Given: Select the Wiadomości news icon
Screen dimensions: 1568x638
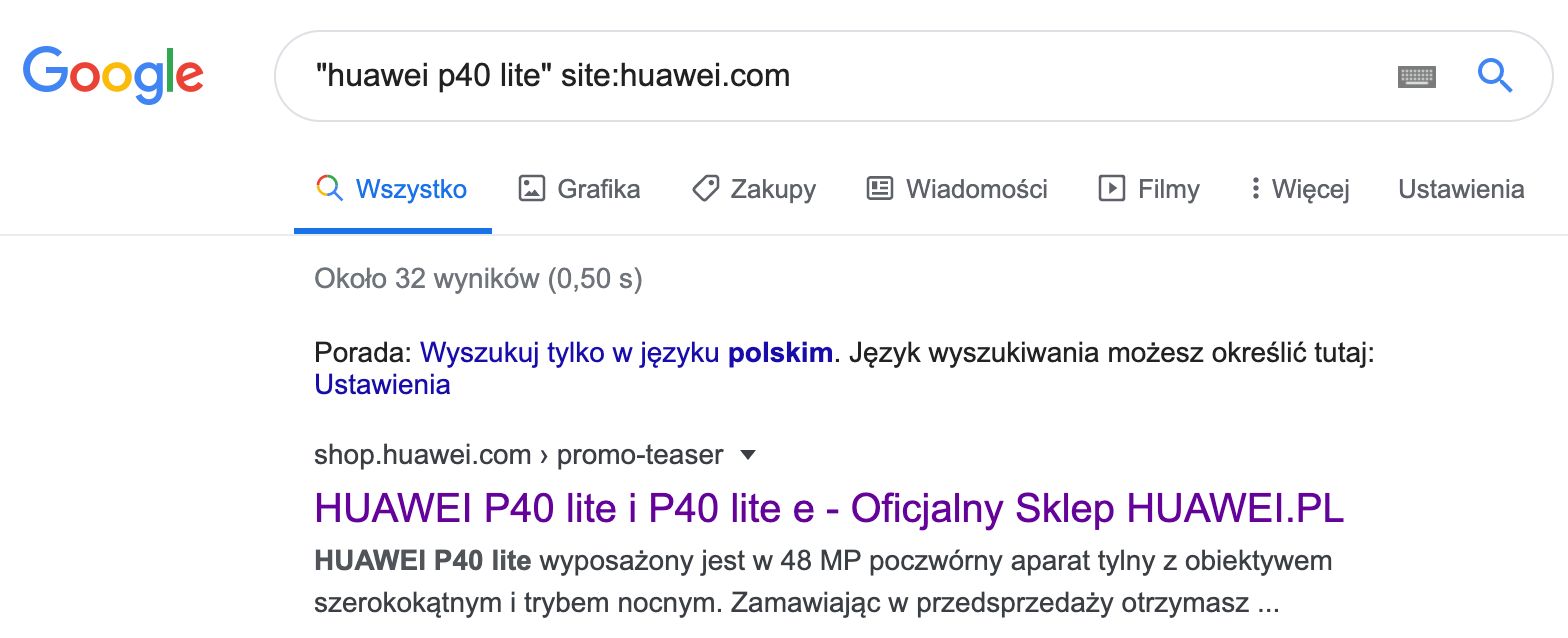Looking at the screenshot, I should 879,188.
